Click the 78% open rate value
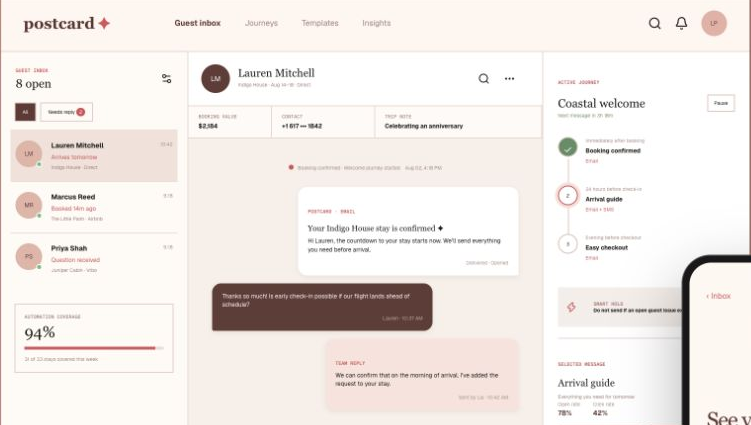The height and width of the screenshot is (425, 751). [x=565, y=413]
